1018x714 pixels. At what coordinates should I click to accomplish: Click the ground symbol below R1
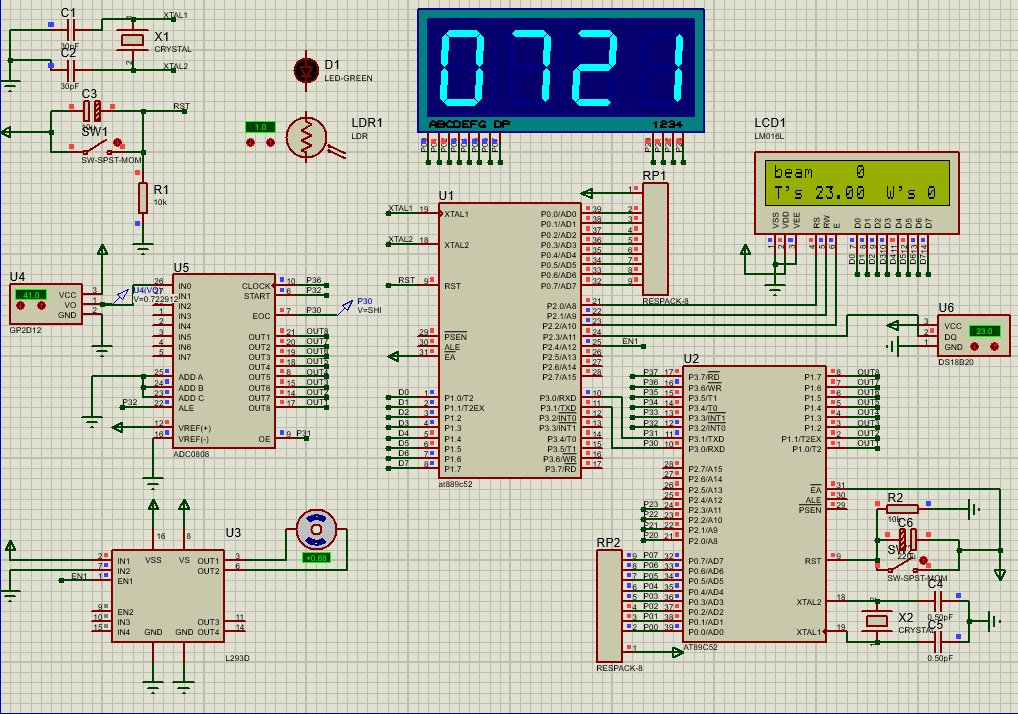coord(143,248)
